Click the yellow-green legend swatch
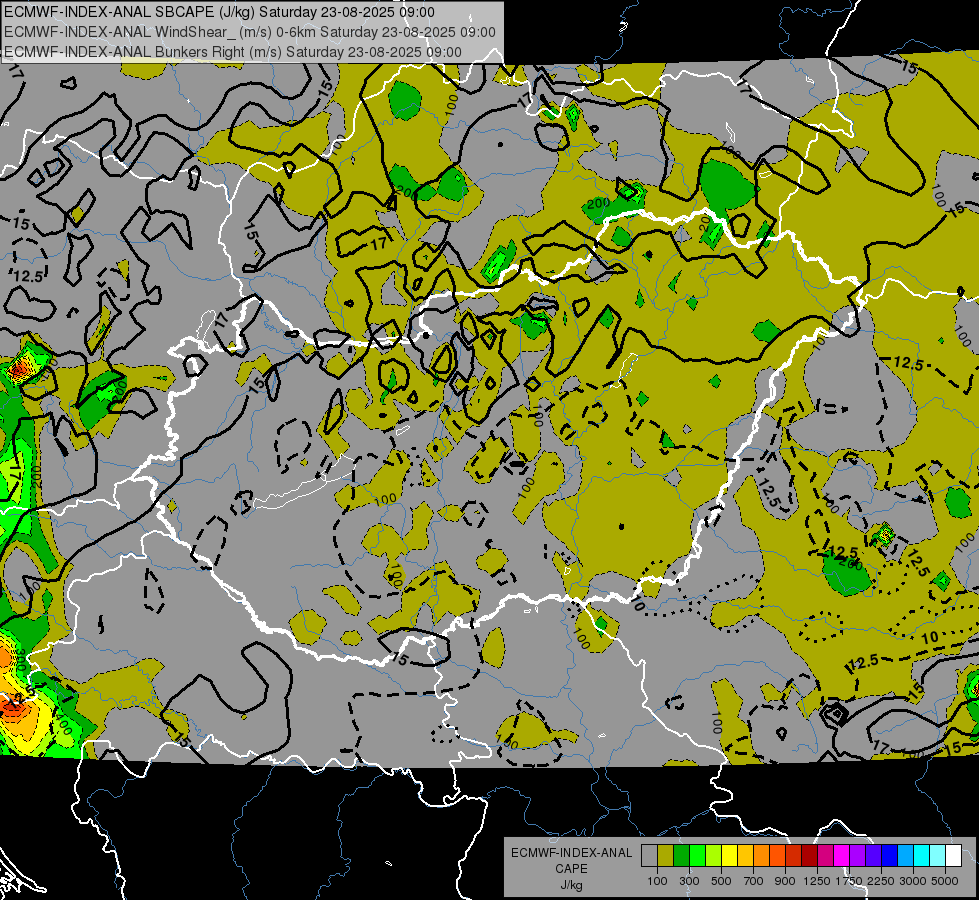Image resolution: width=979 pixels, height=900 pixels. pos(714,856)
